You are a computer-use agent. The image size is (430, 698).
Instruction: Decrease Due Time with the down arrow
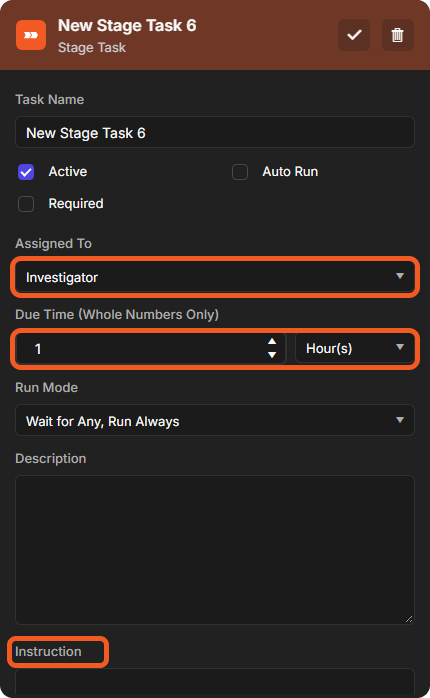(x=272, y=355)
